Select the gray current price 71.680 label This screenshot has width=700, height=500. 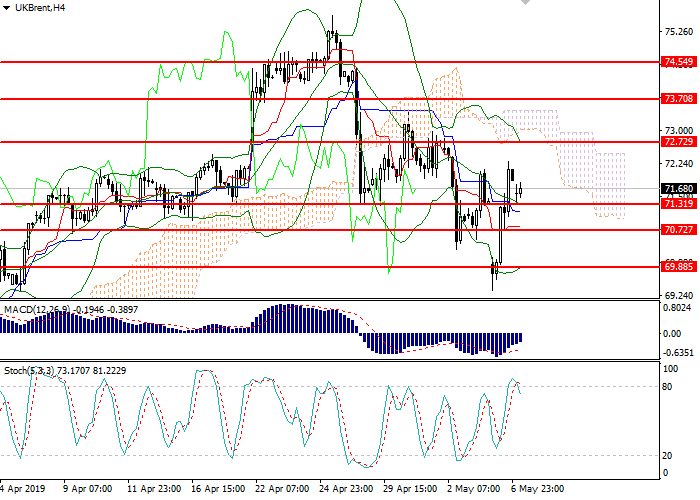coord(678,188)
